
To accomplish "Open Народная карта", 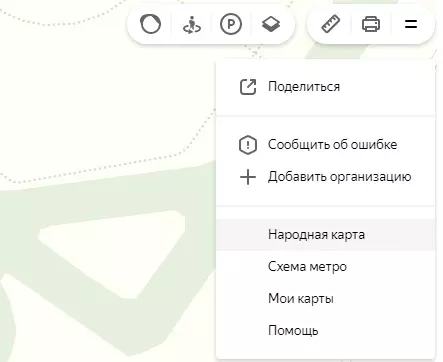I will [x=326, y=235].
